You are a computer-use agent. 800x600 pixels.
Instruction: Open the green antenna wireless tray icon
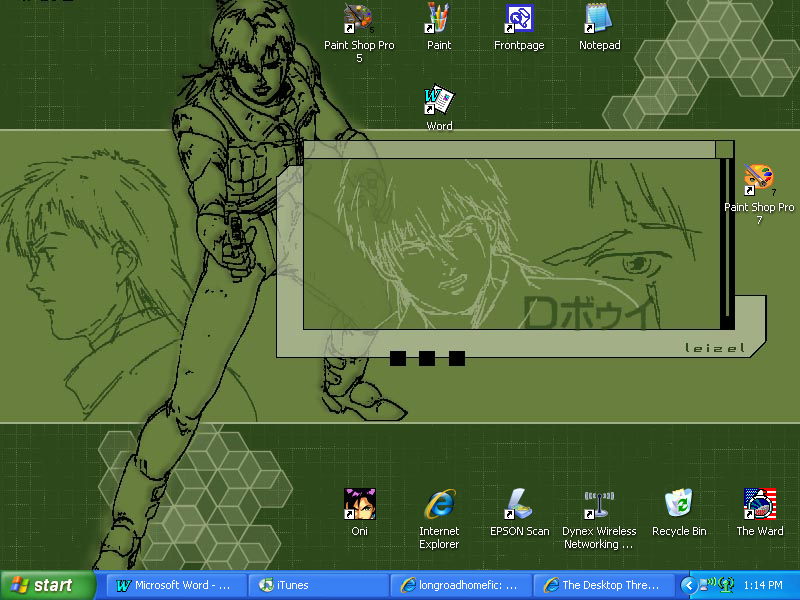pos(727,585)
